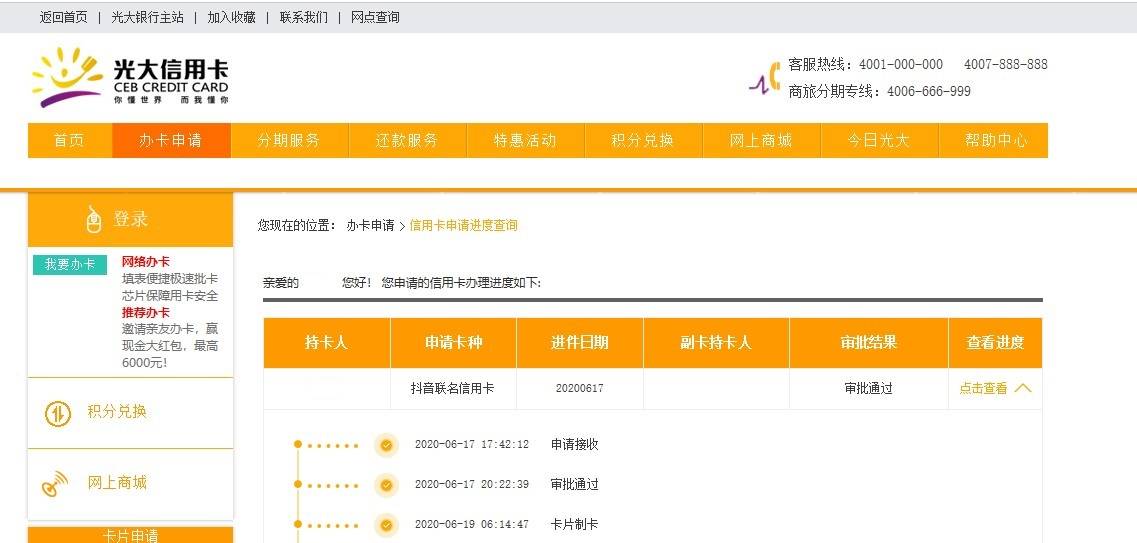
Task: Click the travel hotline 4006-666-999
Action: (x=929, y=91)
